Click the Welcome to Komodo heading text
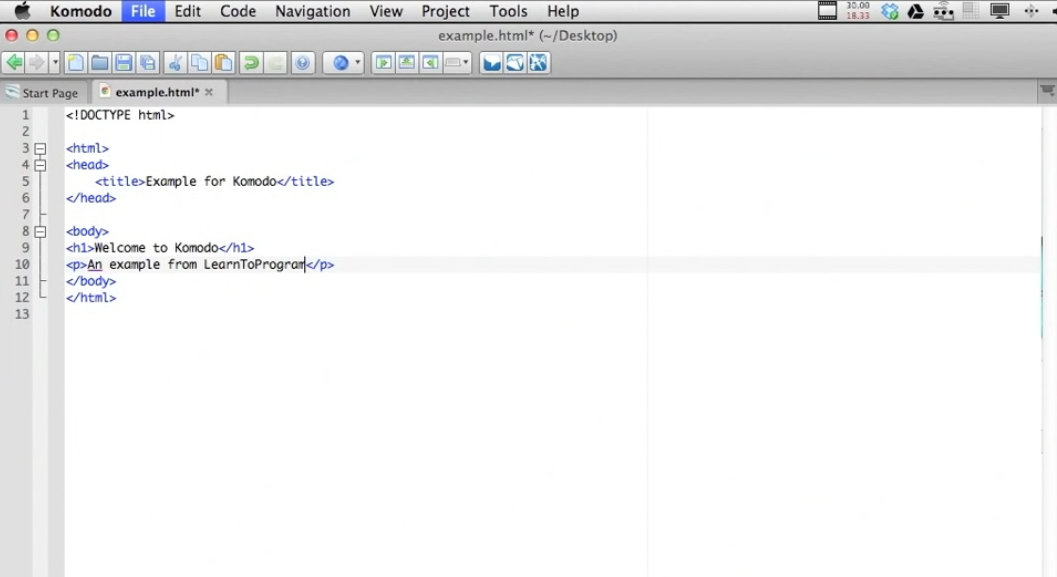This screenshot has width=1057, height=577. pyautogui.click(x=156, y=248)
